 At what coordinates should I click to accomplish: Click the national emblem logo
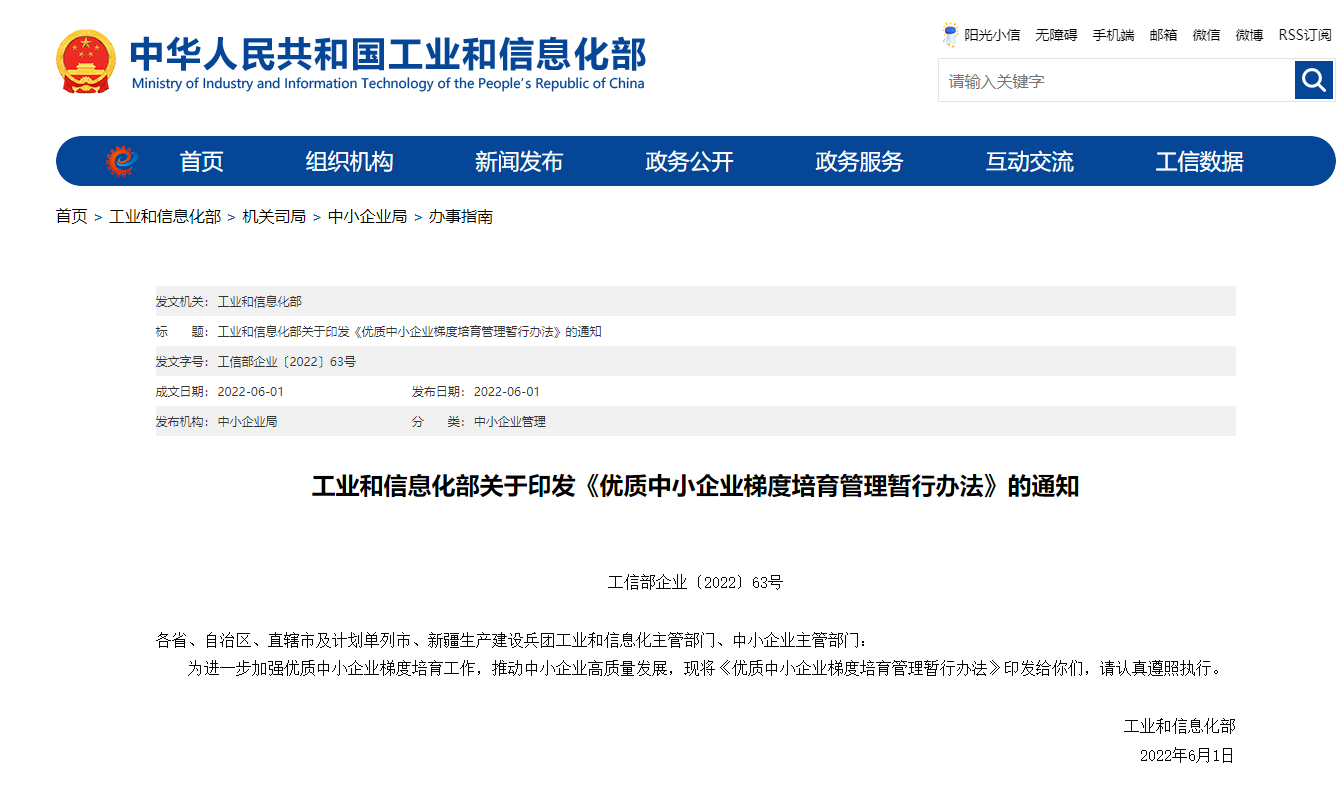coord(85,62)
